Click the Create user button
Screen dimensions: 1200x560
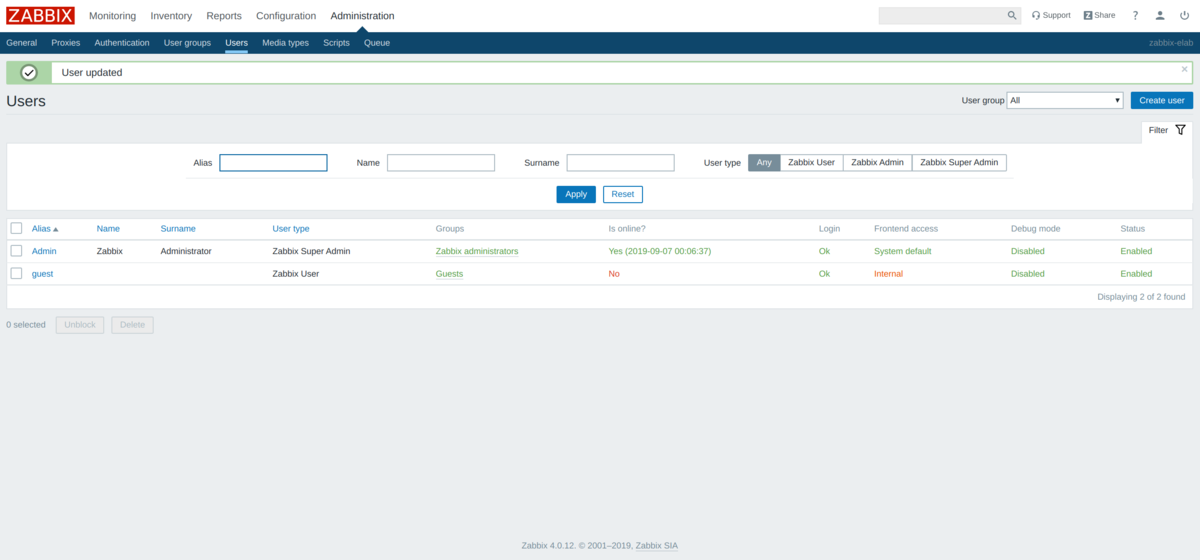(1162, 100)
